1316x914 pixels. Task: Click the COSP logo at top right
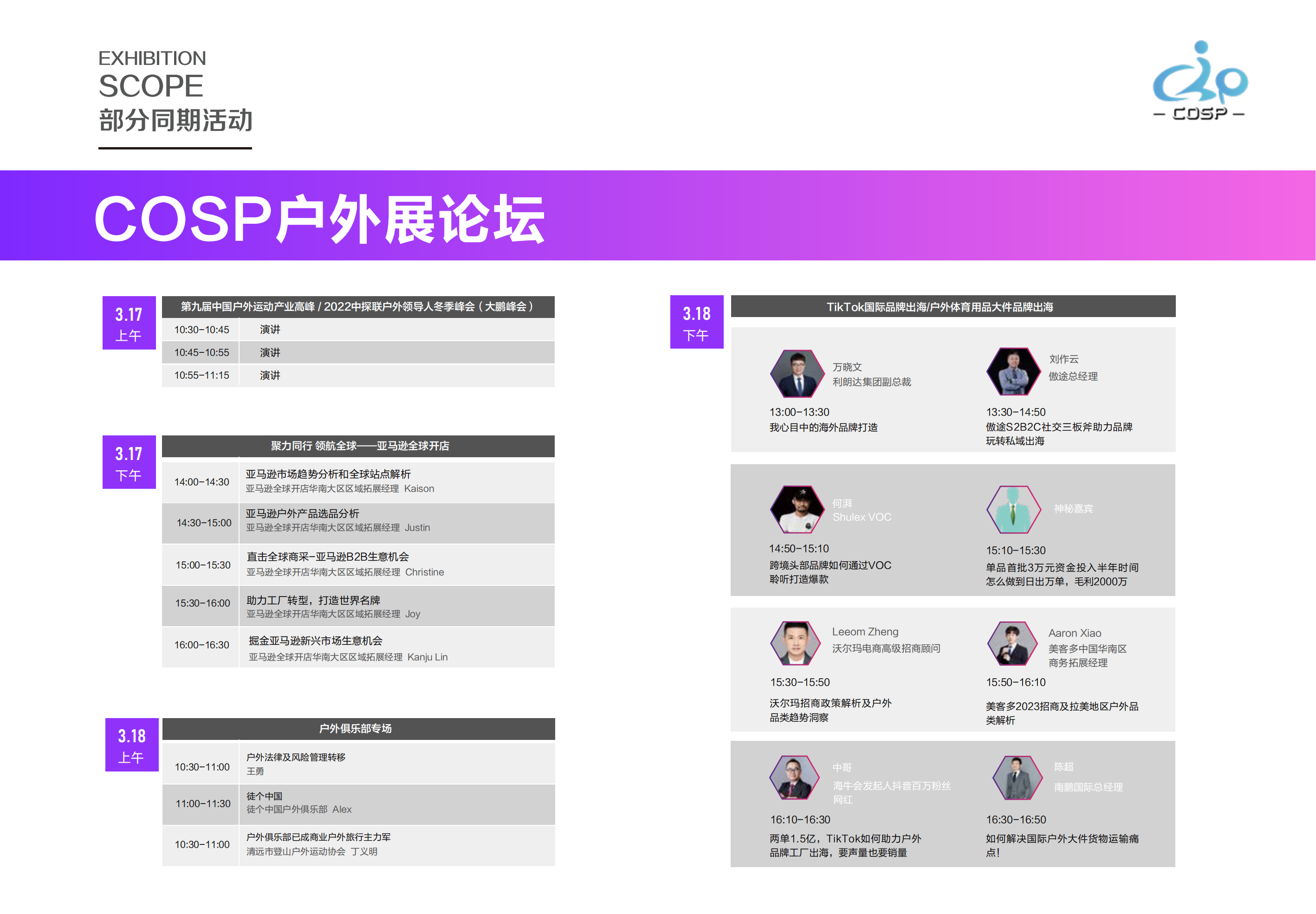click(1200, 81)
